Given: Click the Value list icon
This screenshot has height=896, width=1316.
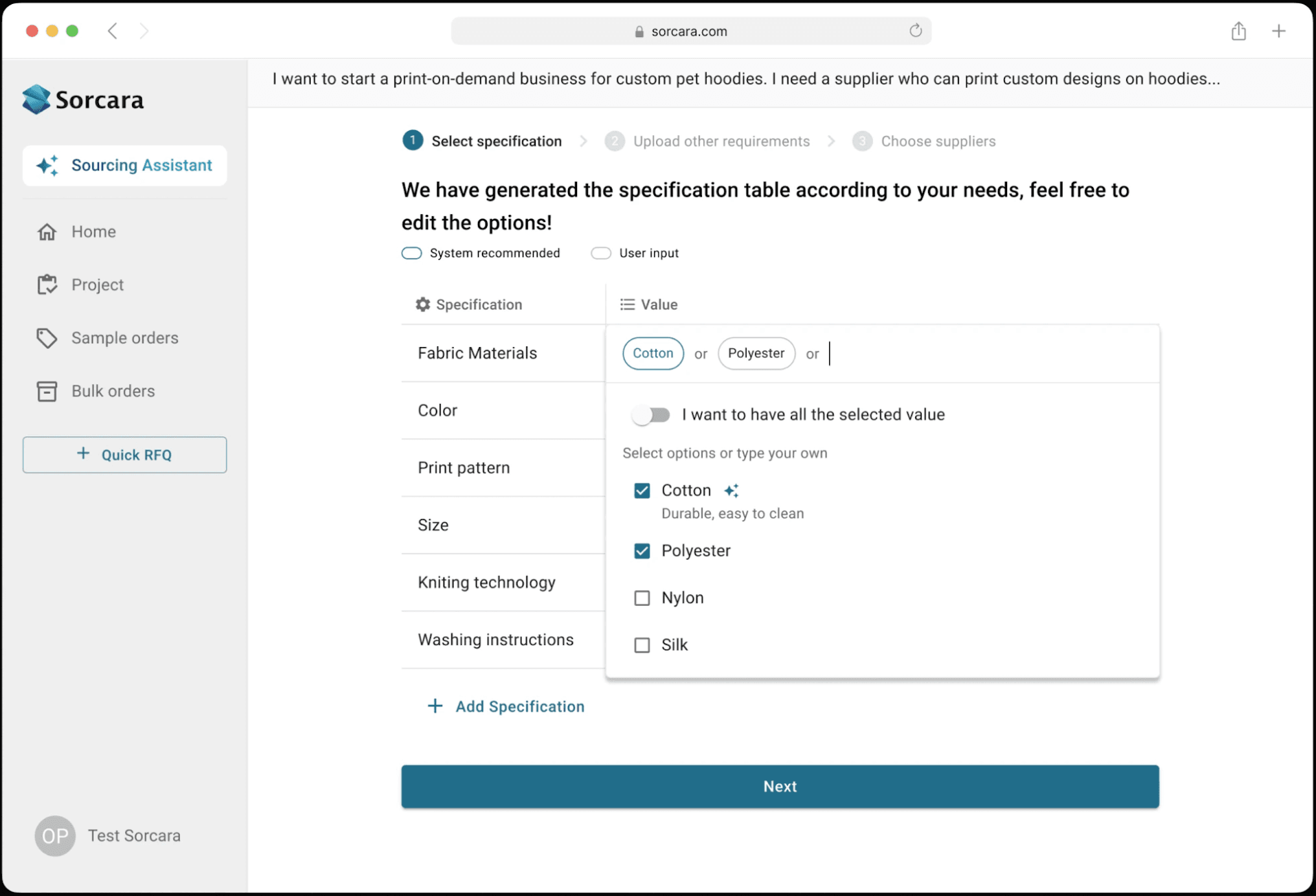Looking at the screenshot, I should (627, 304).
